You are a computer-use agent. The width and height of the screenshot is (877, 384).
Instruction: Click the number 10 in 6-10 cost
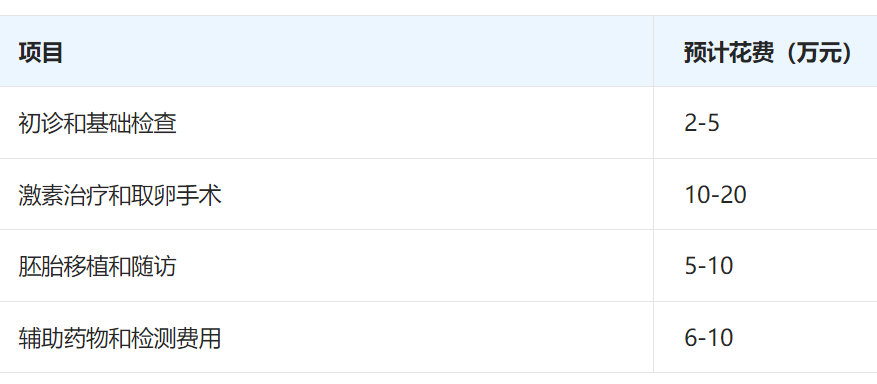(x=720, y=338)
